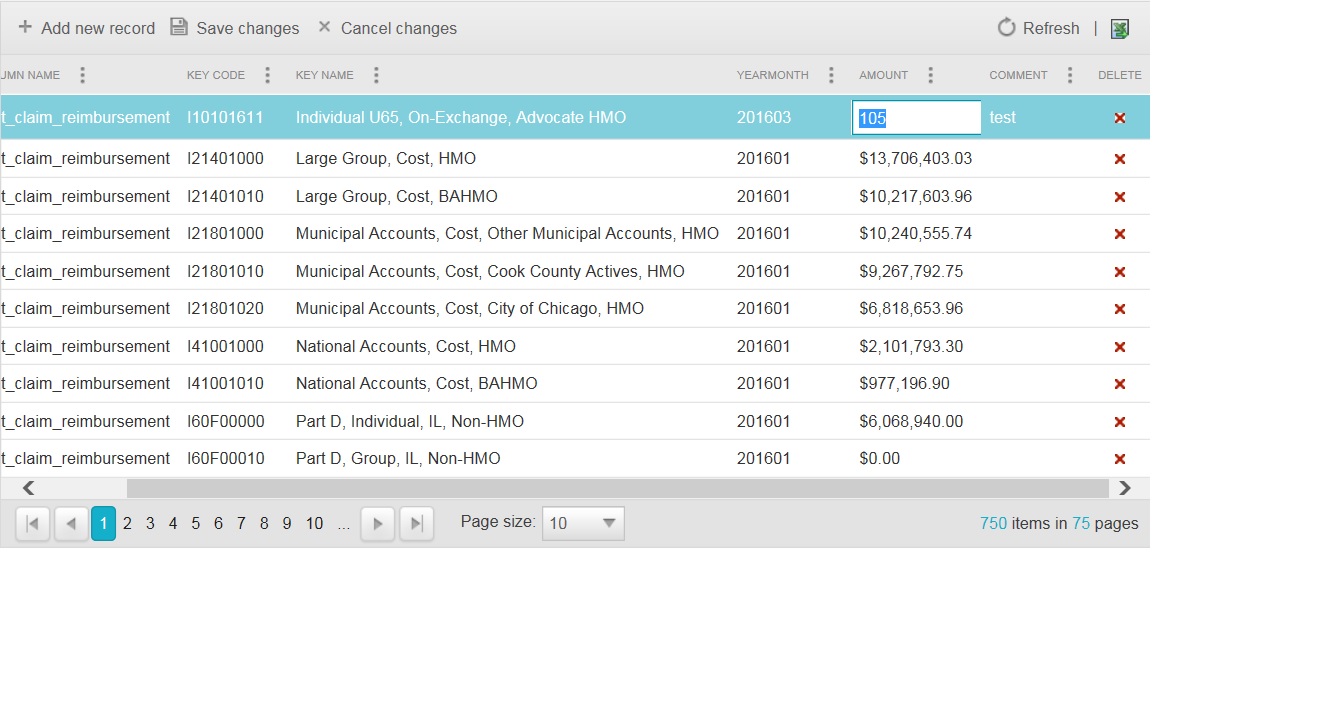1317x726 pixels.
Task: Click Save changes
Action: [235, 28]
